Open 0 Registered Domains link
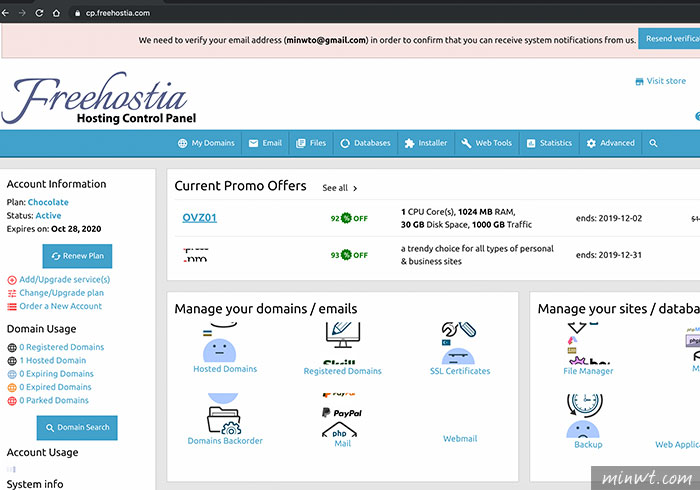This screenshot has height=490, width=700. [62, 347]
